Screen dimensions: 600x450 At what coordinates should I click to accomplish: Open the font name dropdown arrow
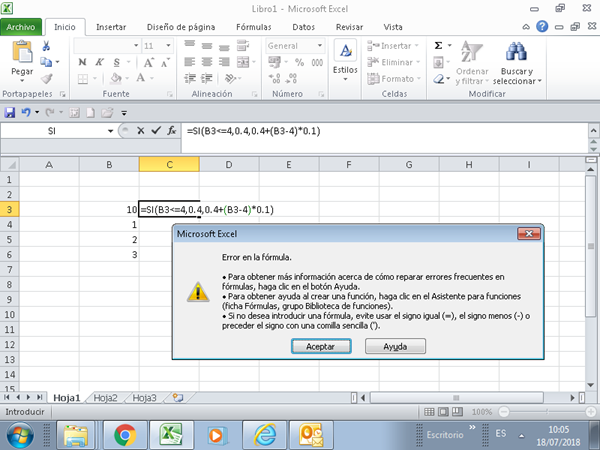(x=136, y=46)
